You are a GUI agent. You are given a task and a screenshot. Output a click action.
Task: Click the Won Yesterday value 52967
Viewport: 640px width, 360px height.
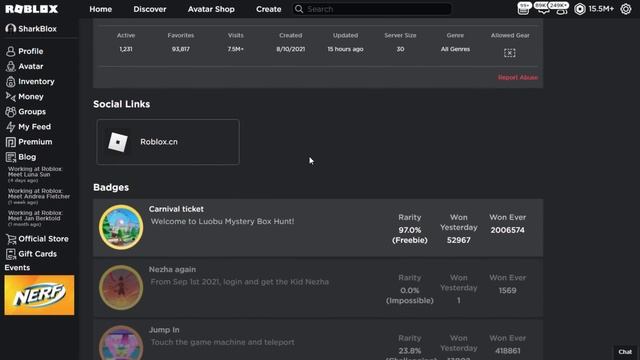tap(458, 240)
